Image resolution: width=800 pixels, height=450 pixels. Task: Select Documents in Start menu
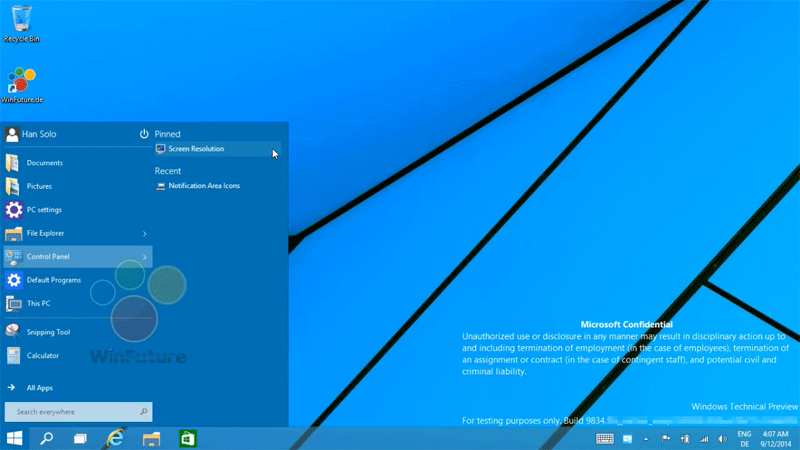point(44,163)
